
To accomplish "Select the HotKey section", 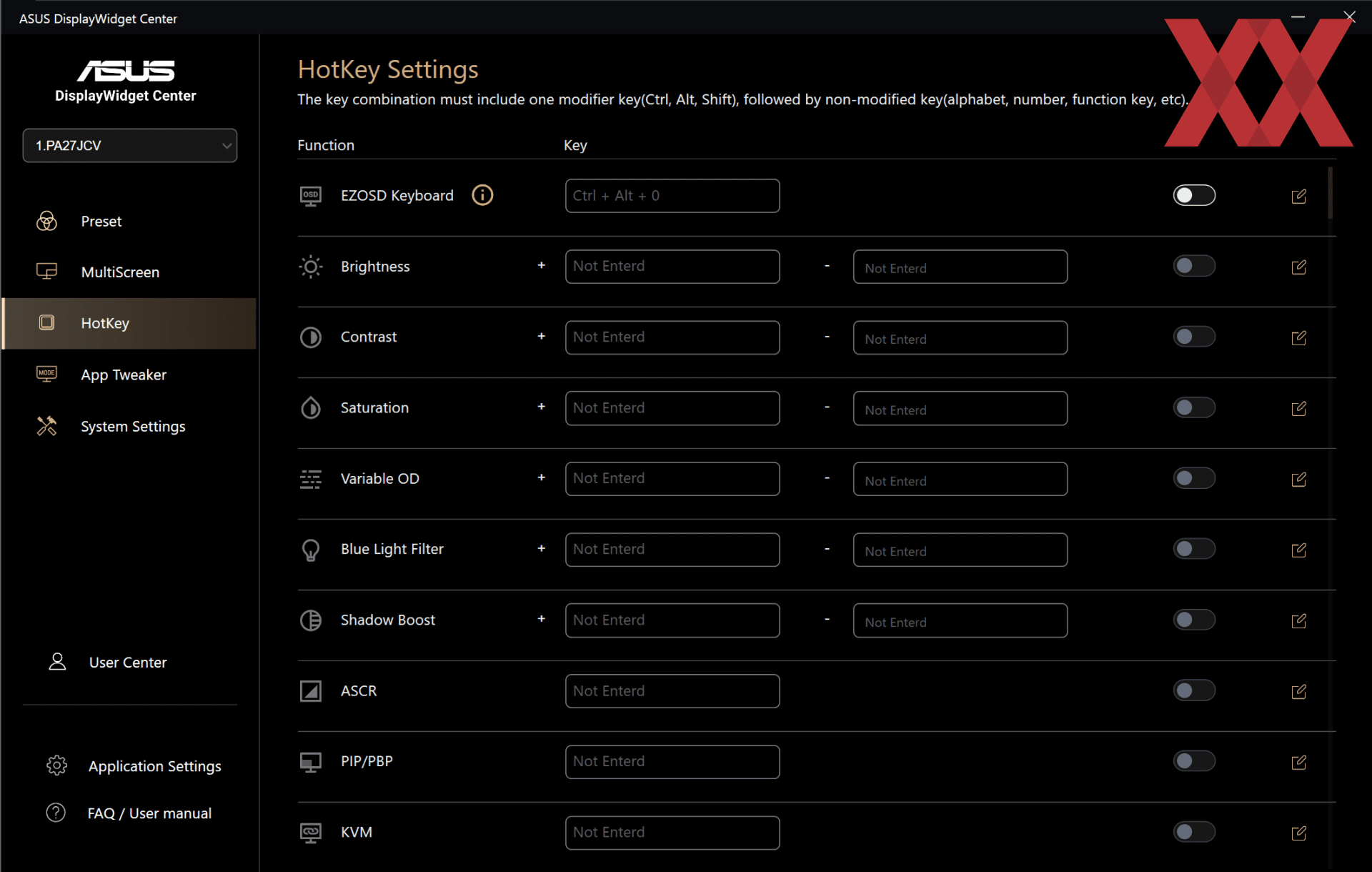I will tap(129, 323).
